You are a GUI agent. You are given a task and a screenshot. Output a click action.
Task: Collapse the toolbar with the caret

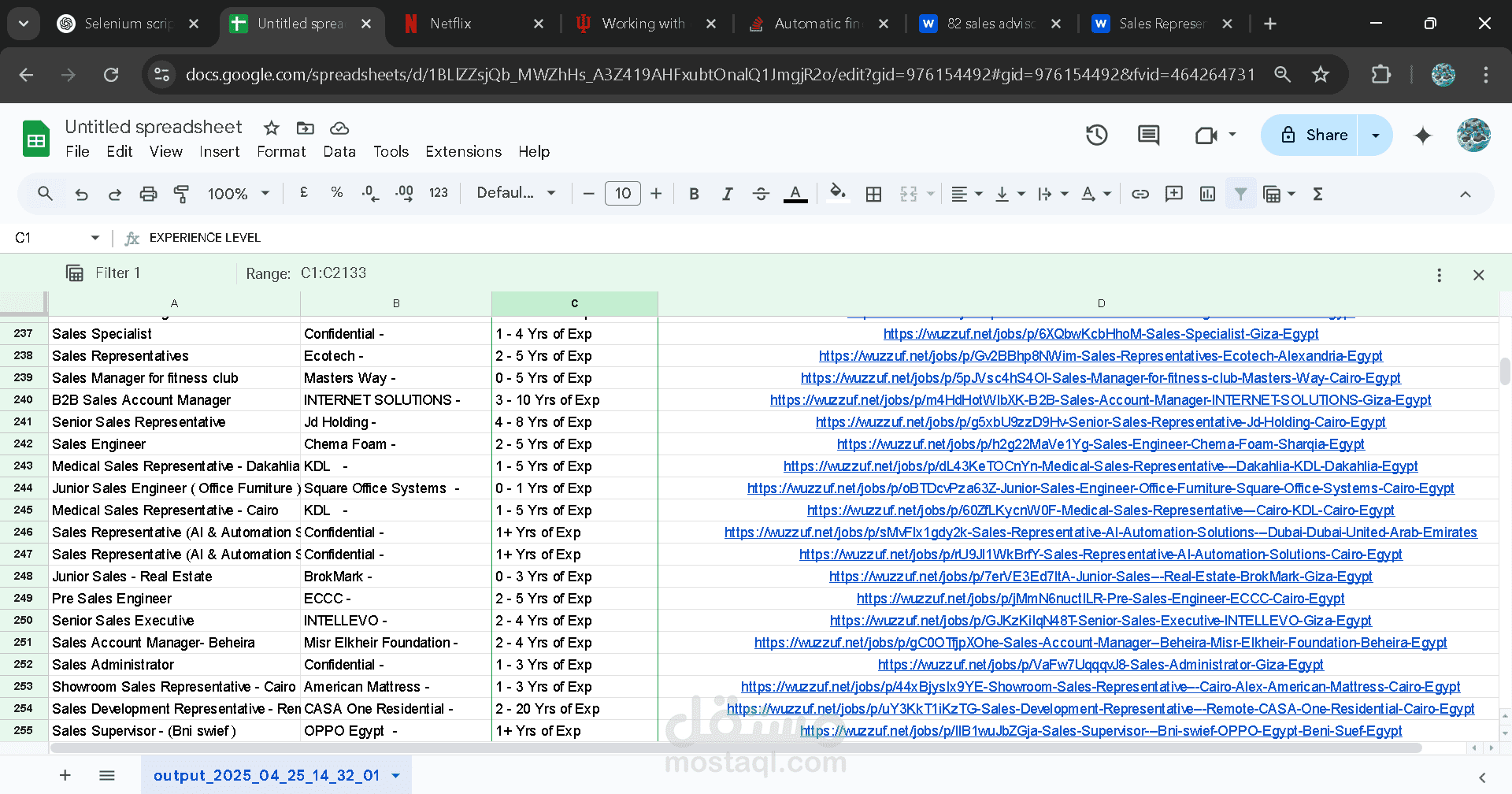click(1466, 194)
